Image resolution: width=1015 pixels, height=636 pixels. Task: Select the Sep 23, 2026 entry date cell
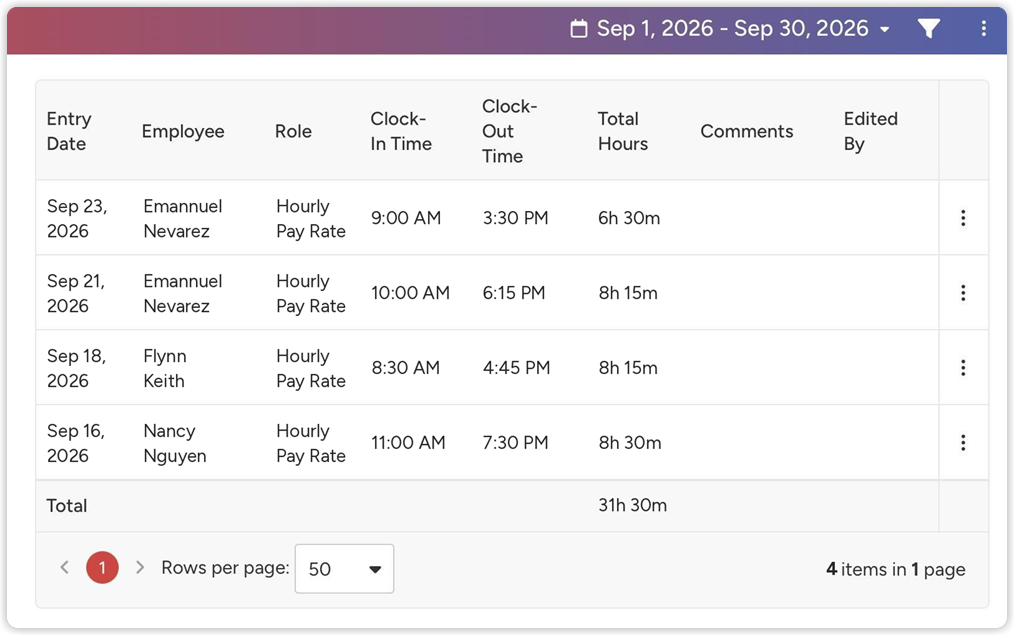pyautogui.click(x=77, y=218)
